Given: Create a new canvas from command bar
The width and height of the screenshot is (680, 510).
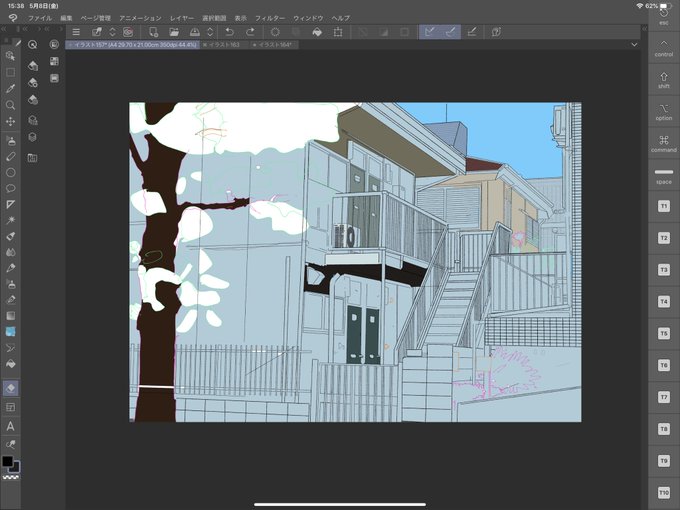Looking at the screenshot, I should tap(153, 32).
